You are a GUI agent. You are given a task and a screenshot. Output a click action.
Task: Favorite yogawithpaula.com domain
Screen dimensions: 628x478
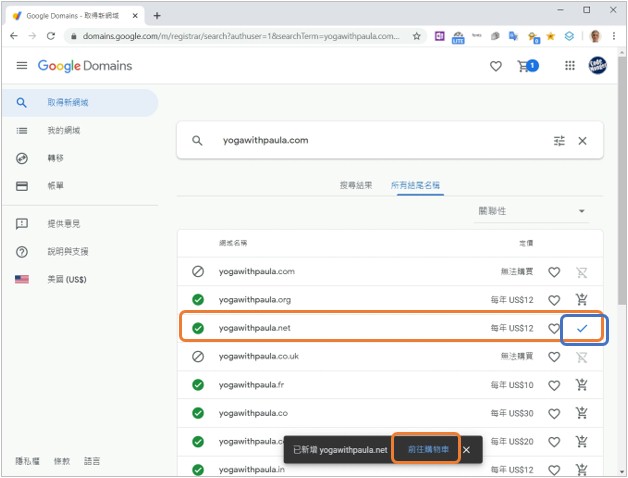tap(554, 272)
